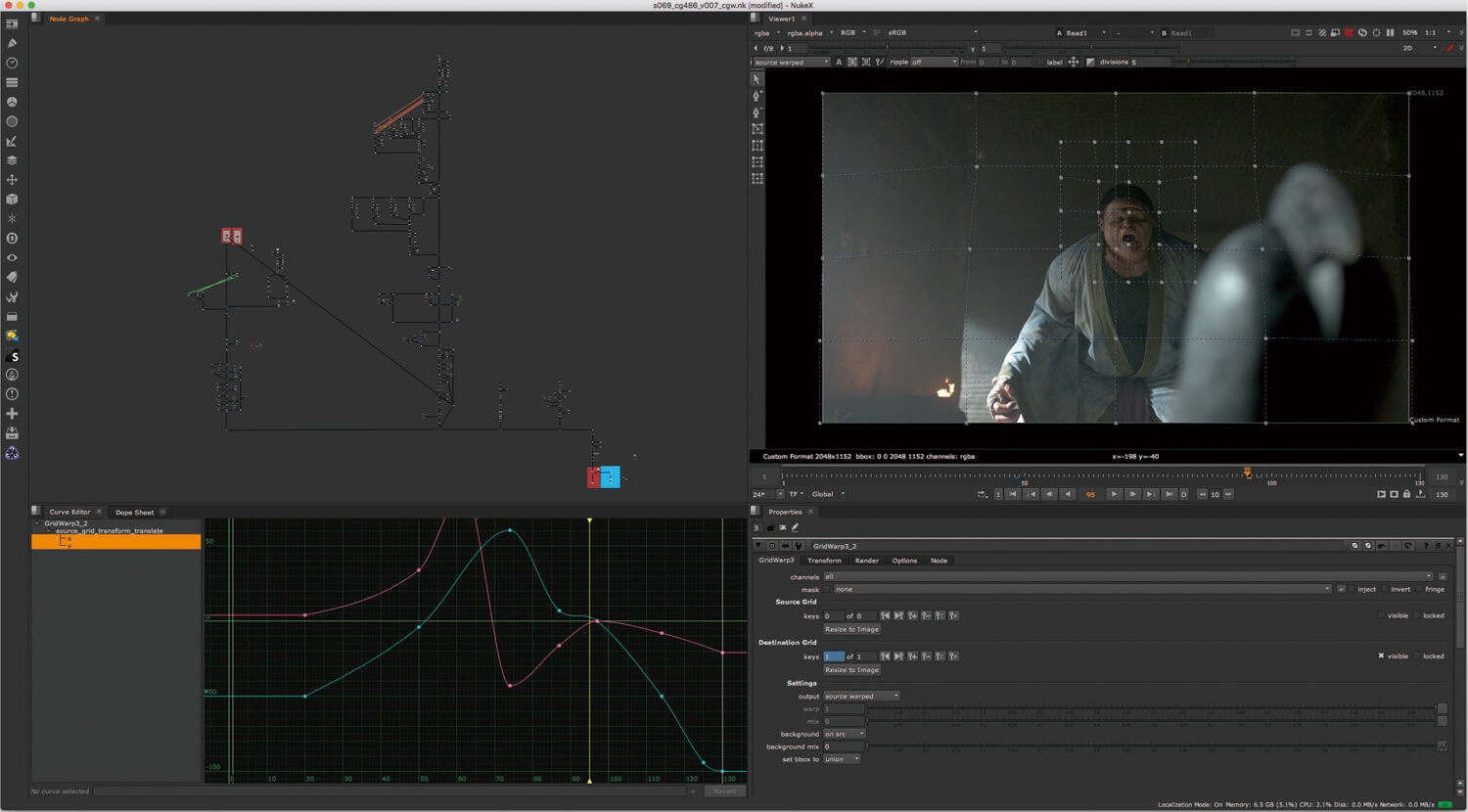Viewport: 1468px width, 812px height.
Task: Click the background mix curve animation button
Action: tap(1442, 746)
